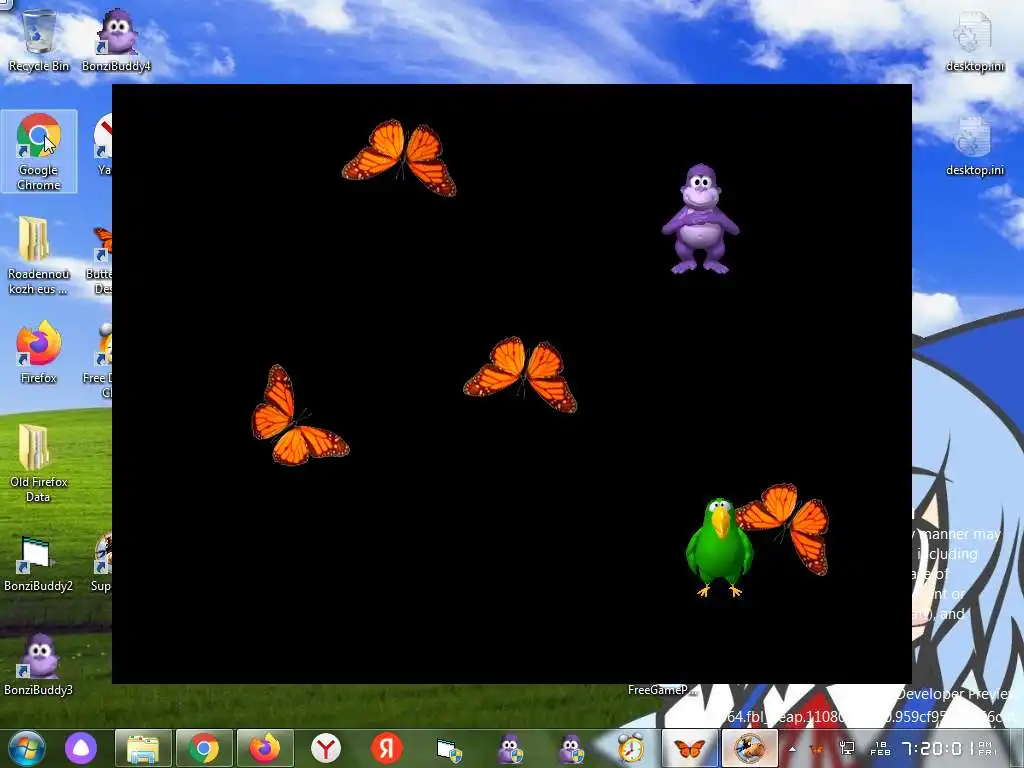Screen dimensions: 1024x768
Task: Click the window-with-shield taskbar icon
Action: point(449,750)
